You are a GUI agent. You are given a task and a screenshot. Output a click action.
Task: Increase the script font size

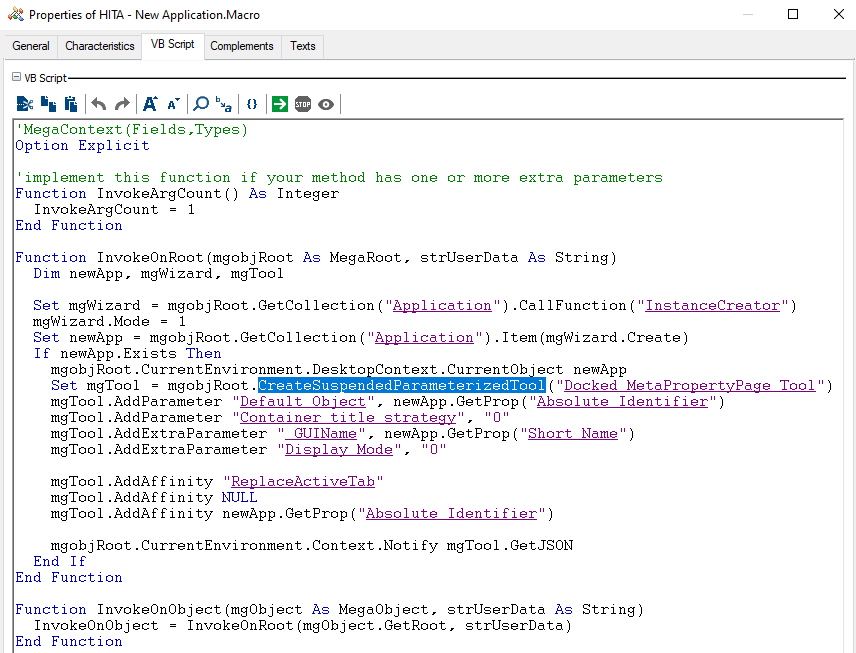click(150, 104)
